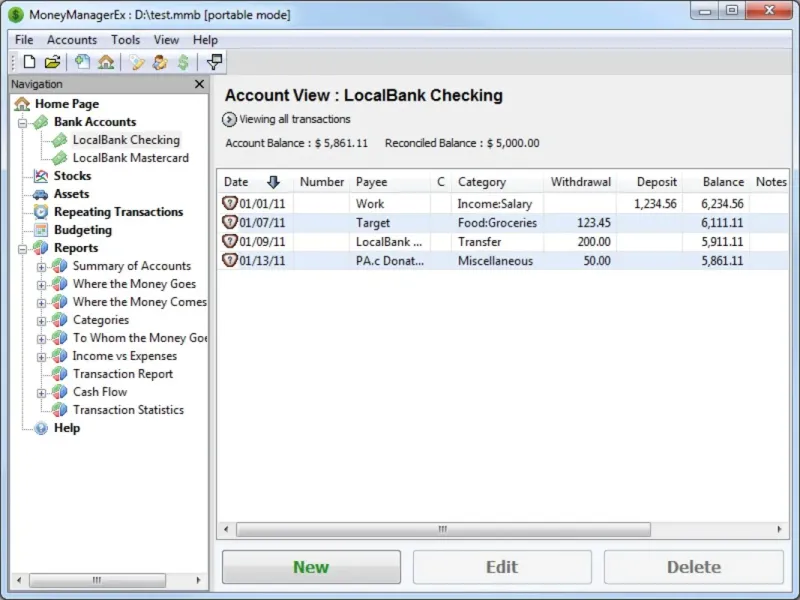Click the Edit transaction button

502,567
